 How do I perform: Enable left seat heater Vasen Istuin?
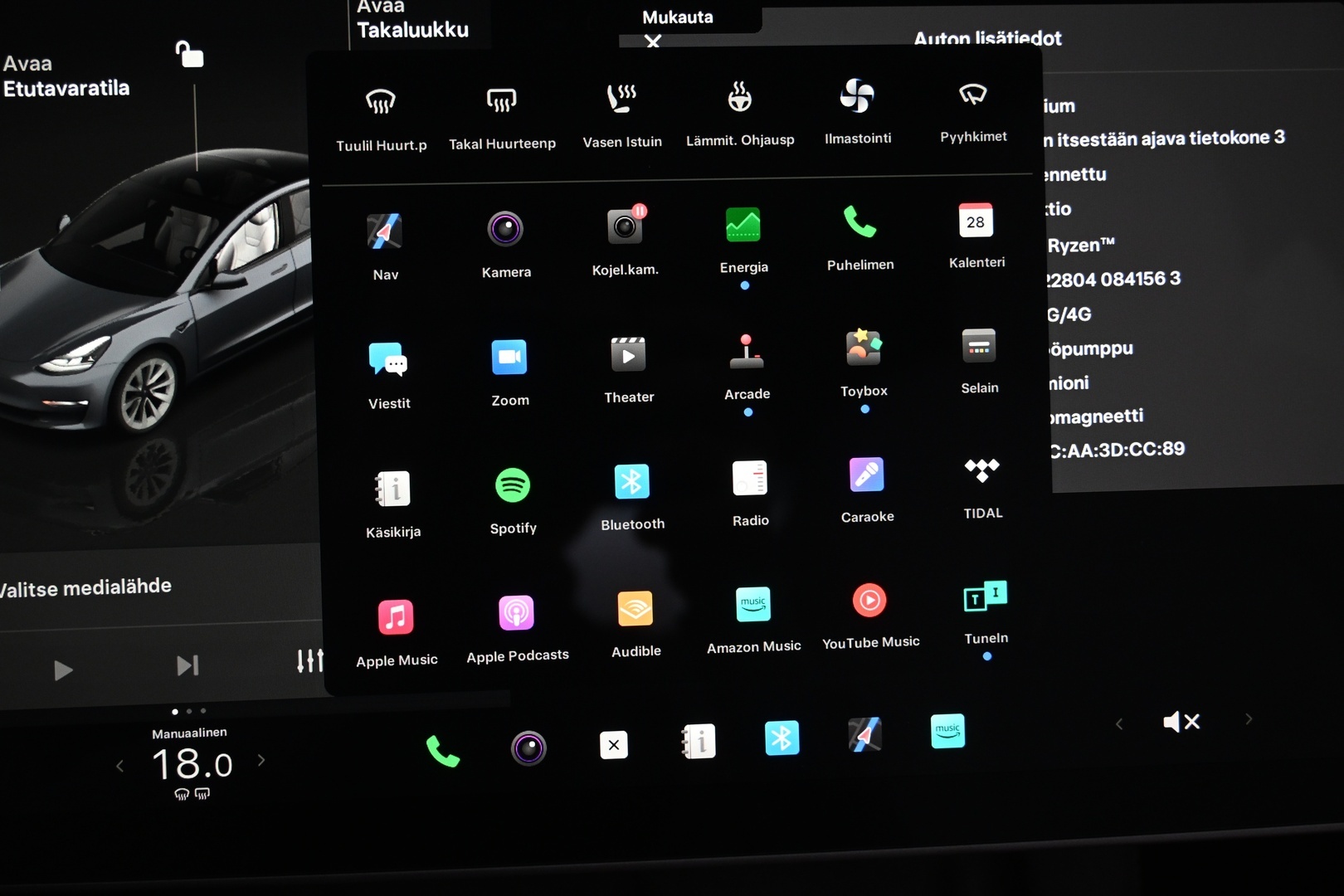622,115
